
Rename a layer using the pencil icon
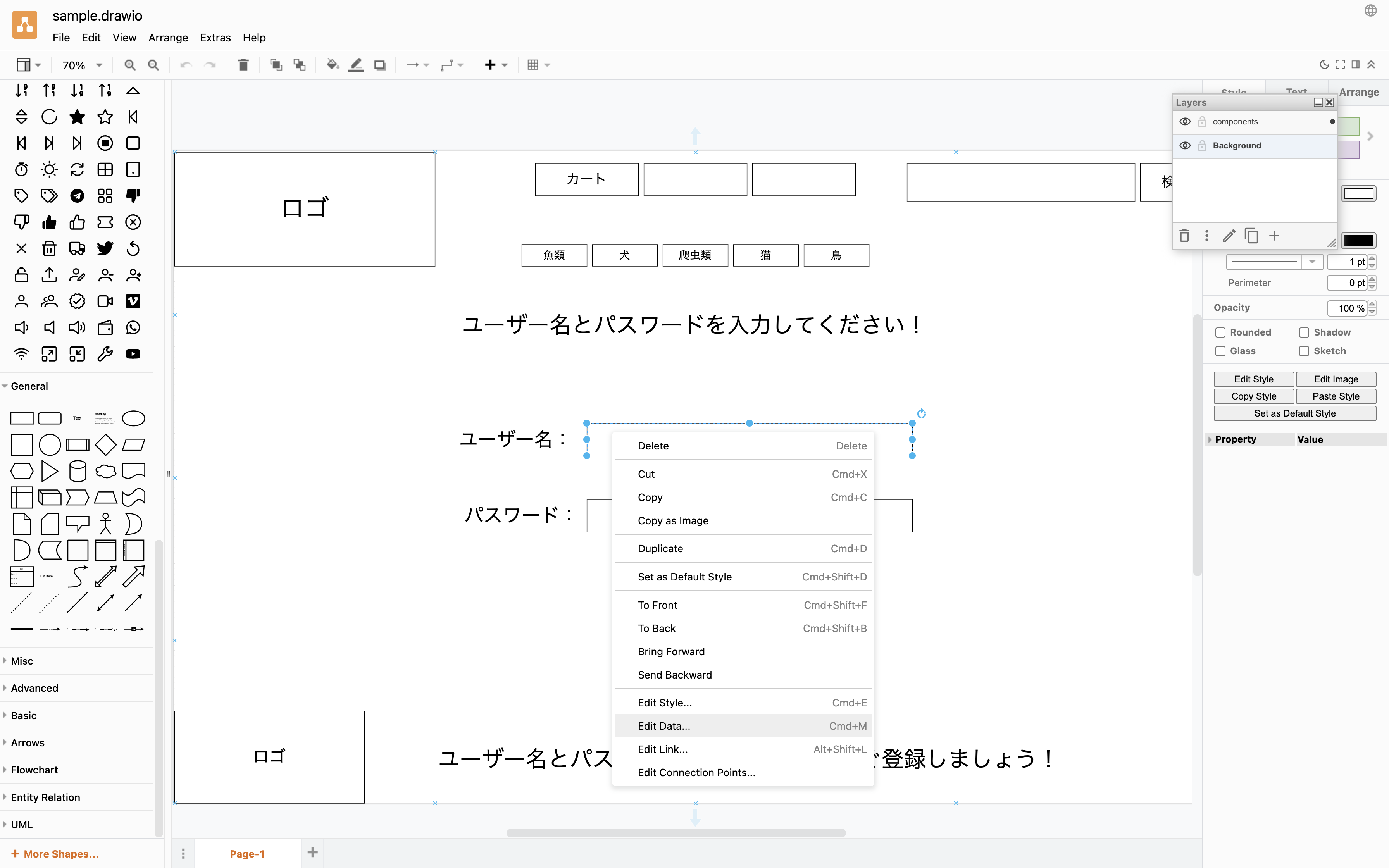1228,236
